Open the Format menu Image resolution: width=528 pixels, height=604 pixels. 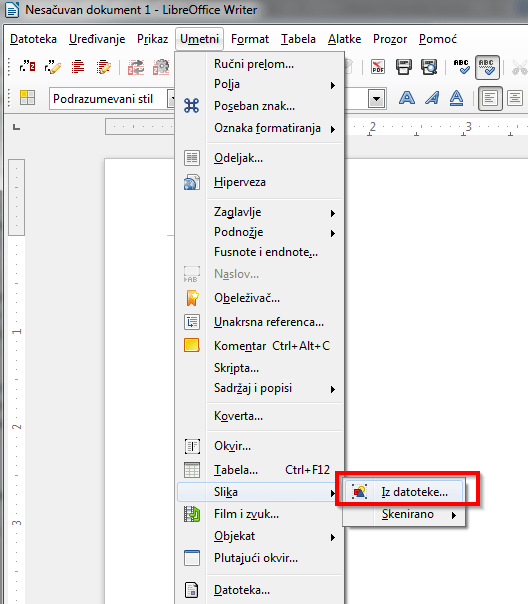pyautogui.click(x=250, y=39)
